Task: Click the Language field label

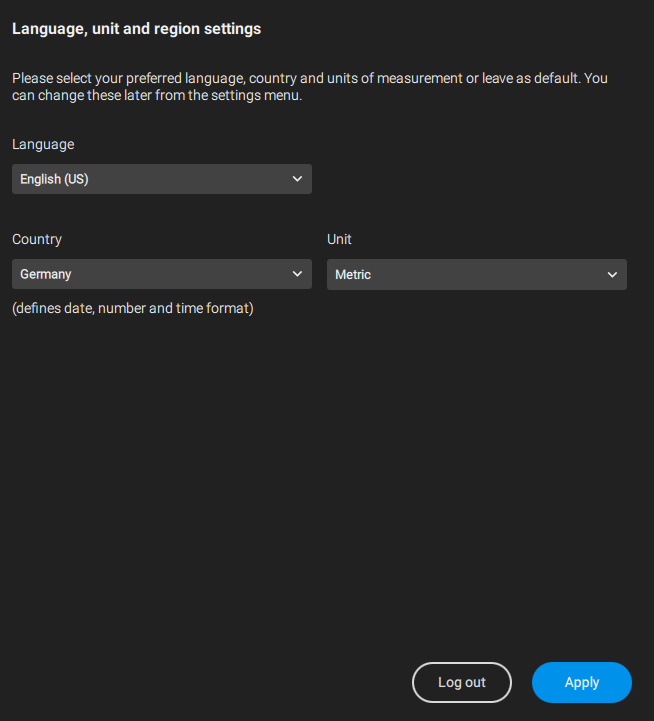Action: pos(43,144)
